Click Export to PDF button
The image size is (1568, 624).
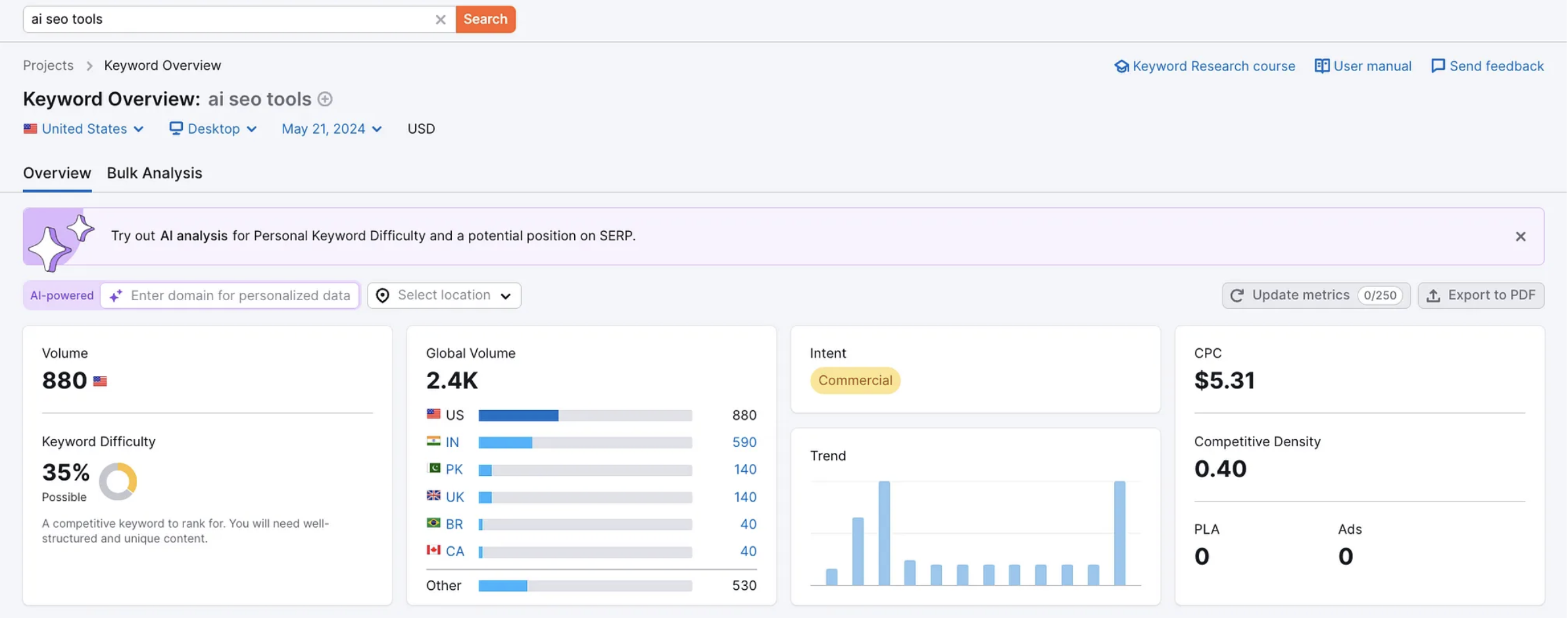point(1481,296)
